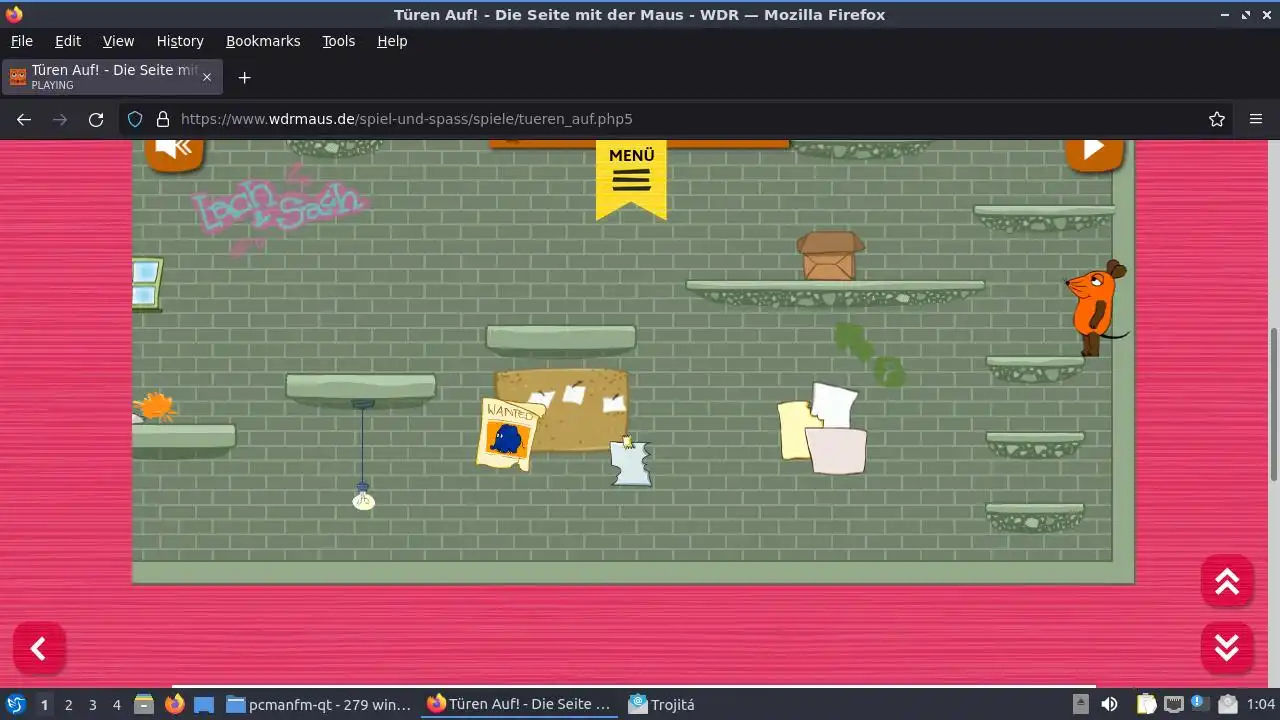
Task: Open the History menu
Action: (x=180, y=41)
